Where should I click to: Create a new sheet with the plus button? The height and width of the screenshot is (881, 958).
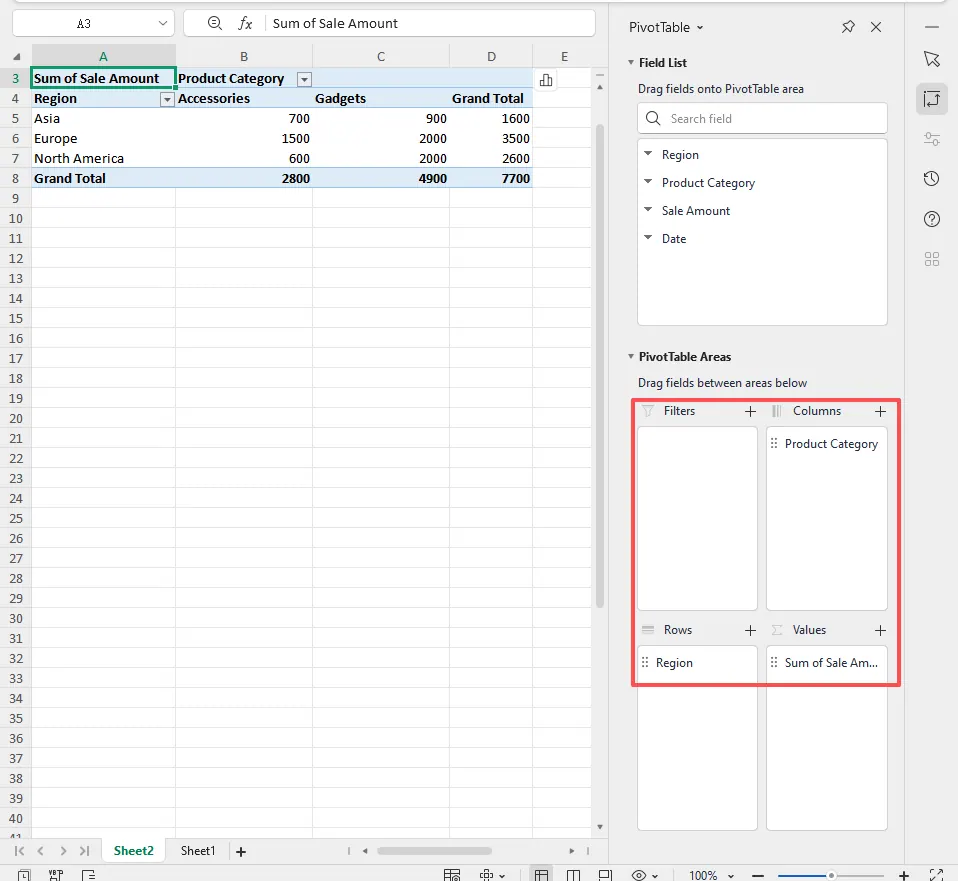240,851
